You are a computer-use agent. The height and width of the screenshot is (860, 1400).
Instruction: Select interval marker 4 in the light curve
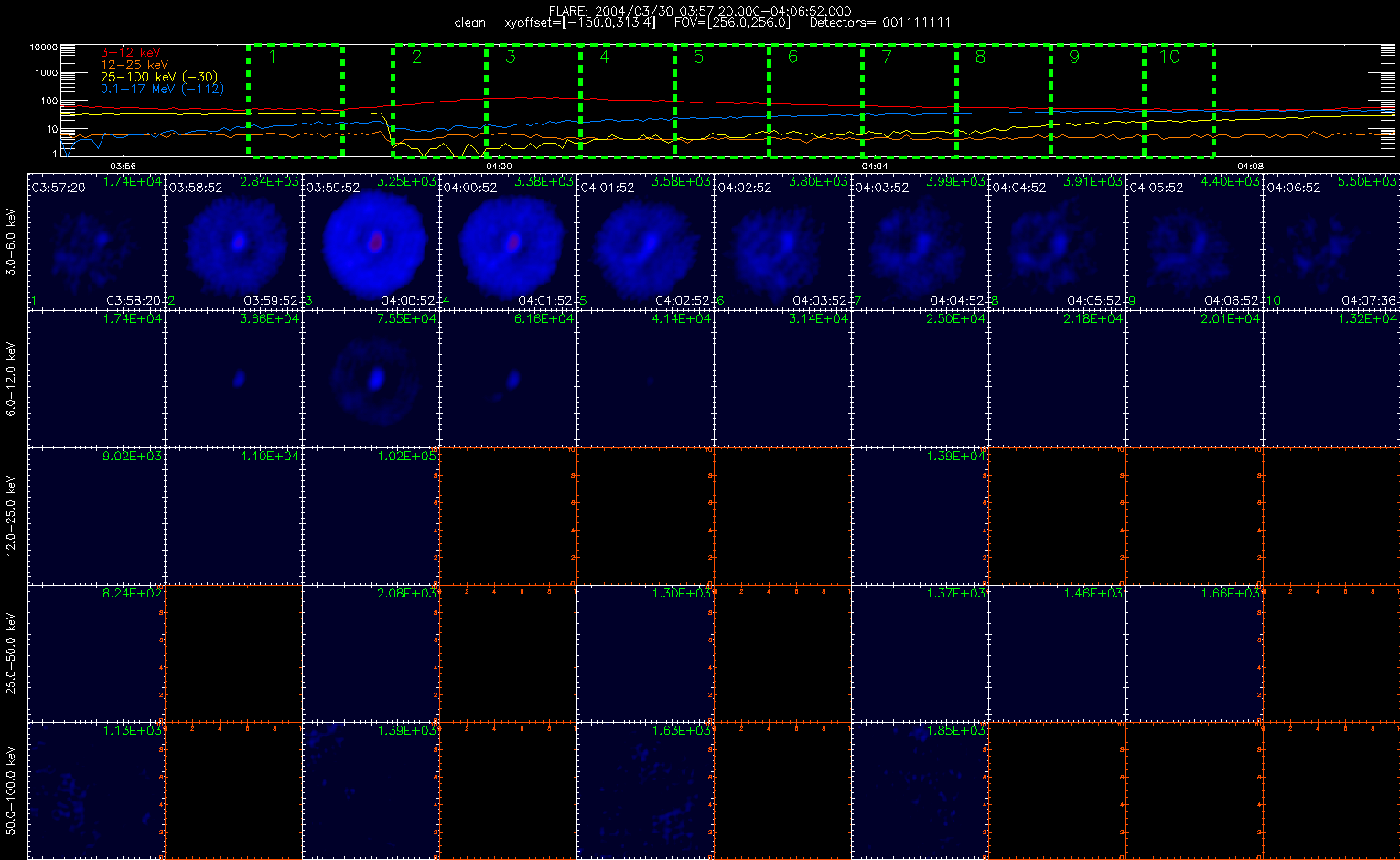point(604,57)
